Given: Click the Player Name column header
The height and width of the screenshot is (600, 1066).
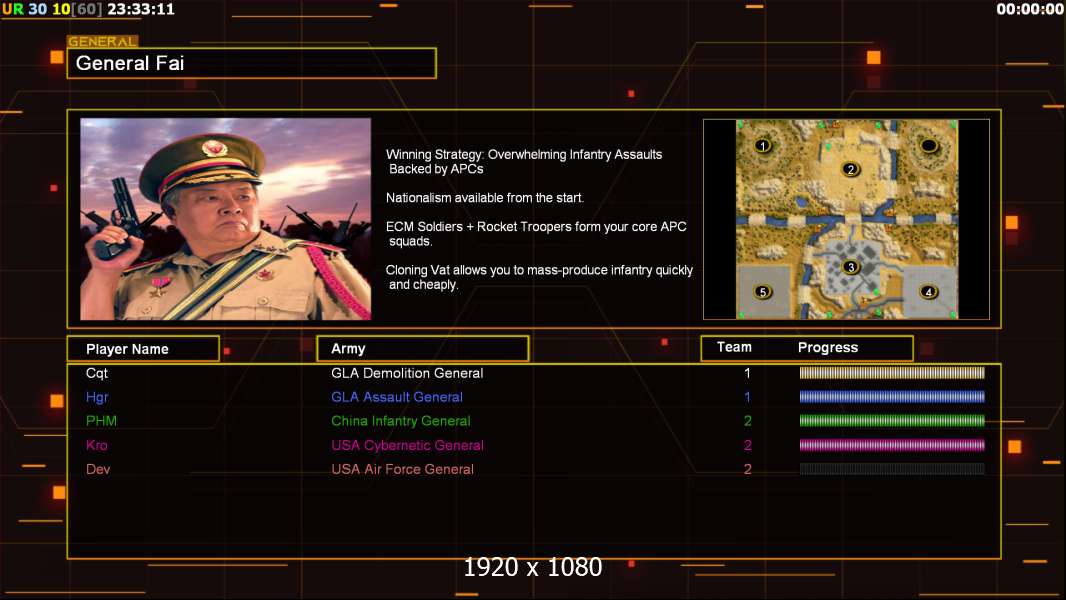Looking at the screenshot, I should pyautogui.click(x=143, y=349).
